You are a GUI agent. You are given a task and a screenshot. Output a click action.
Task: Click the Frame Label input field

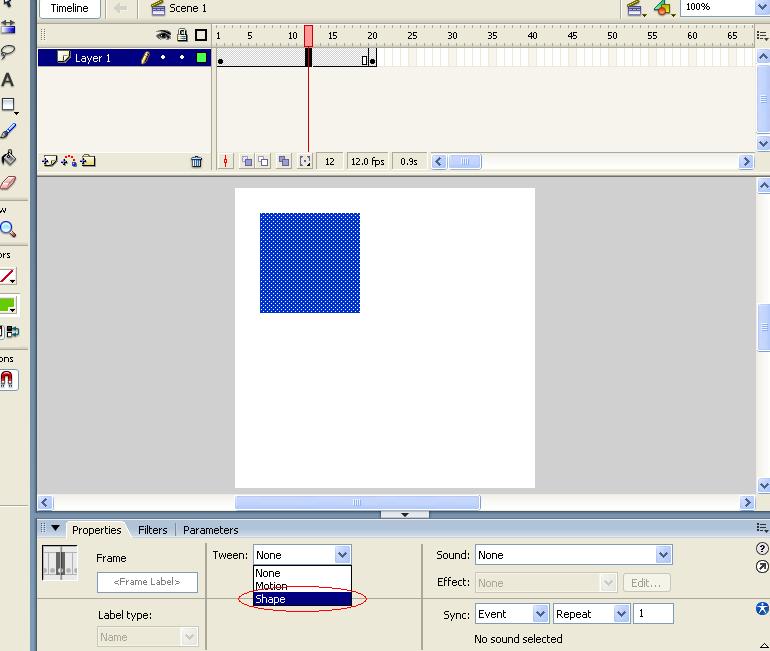147,582
